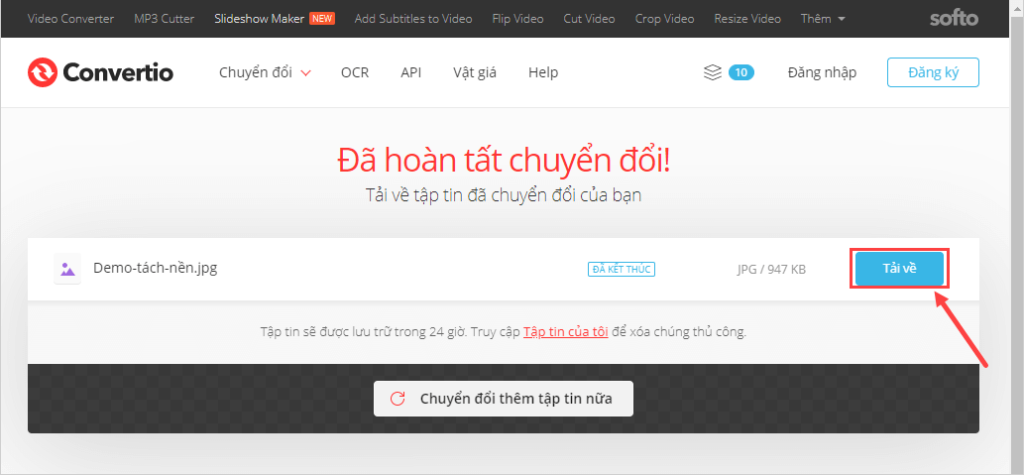
Task: Open the API menu item
Action: click(411, 72)
